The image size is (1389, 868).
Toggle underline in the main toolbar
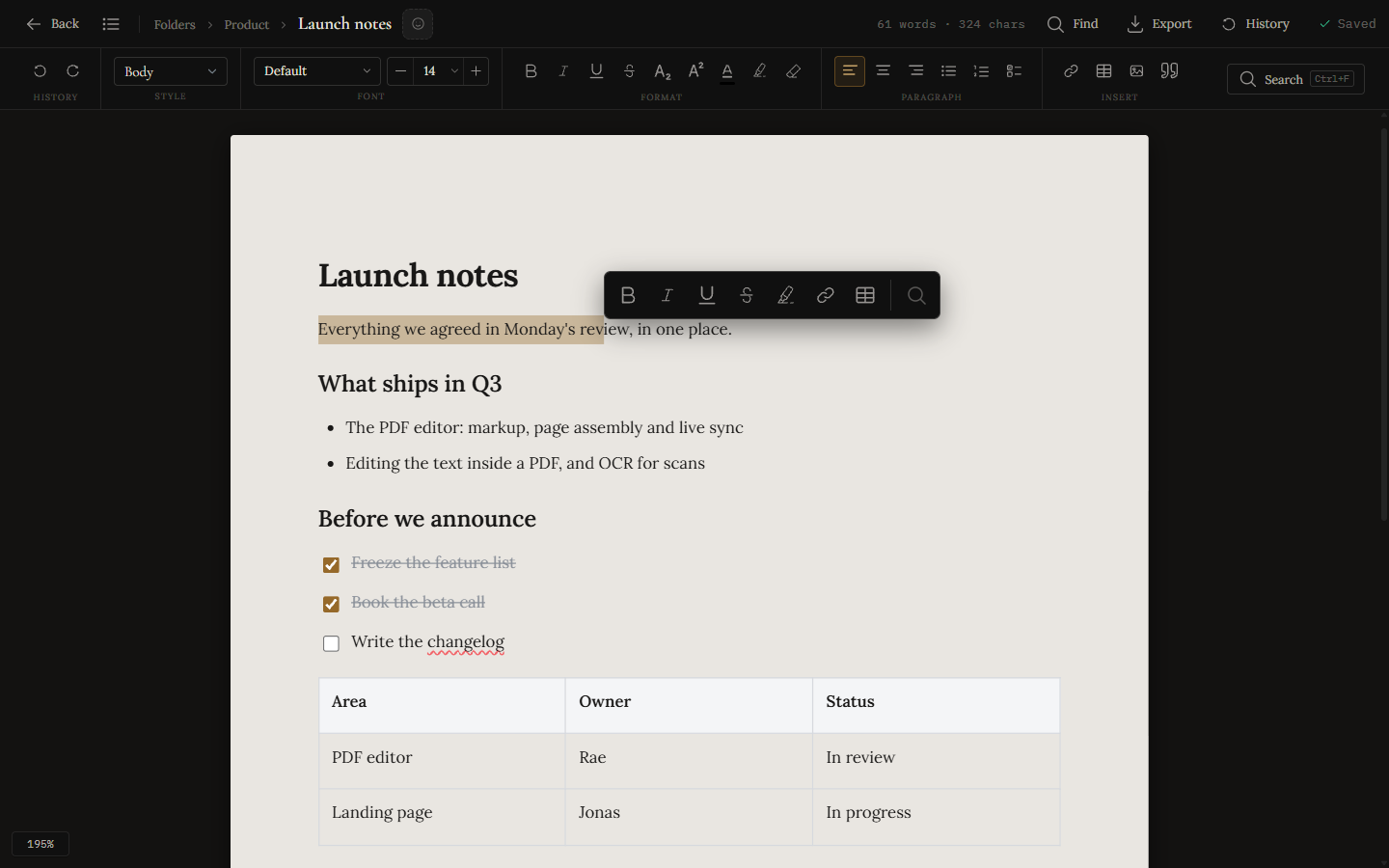(596, 71)
